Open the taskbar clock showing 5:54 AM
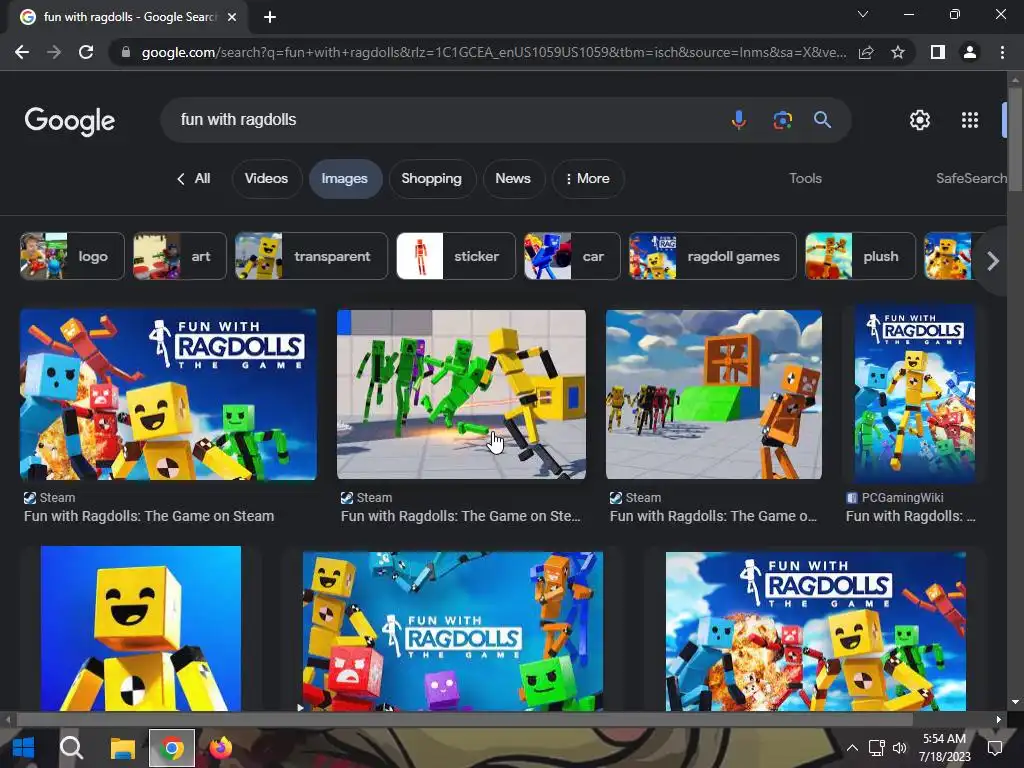The height and width of the screenshot is (768, 1024). pos(944,748)
